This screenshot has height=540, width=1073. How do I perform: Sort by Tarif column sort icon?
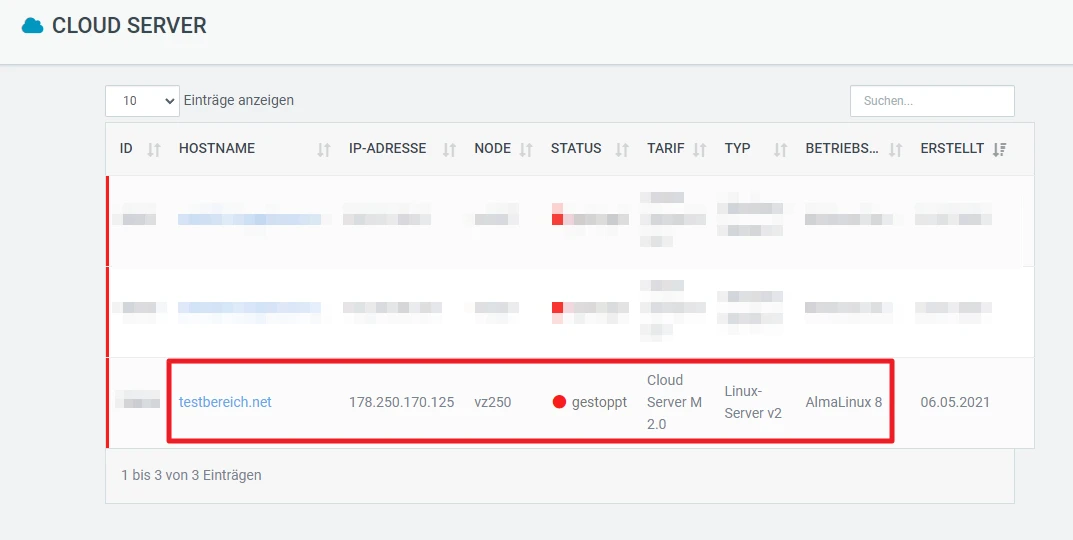click(700, 149)
